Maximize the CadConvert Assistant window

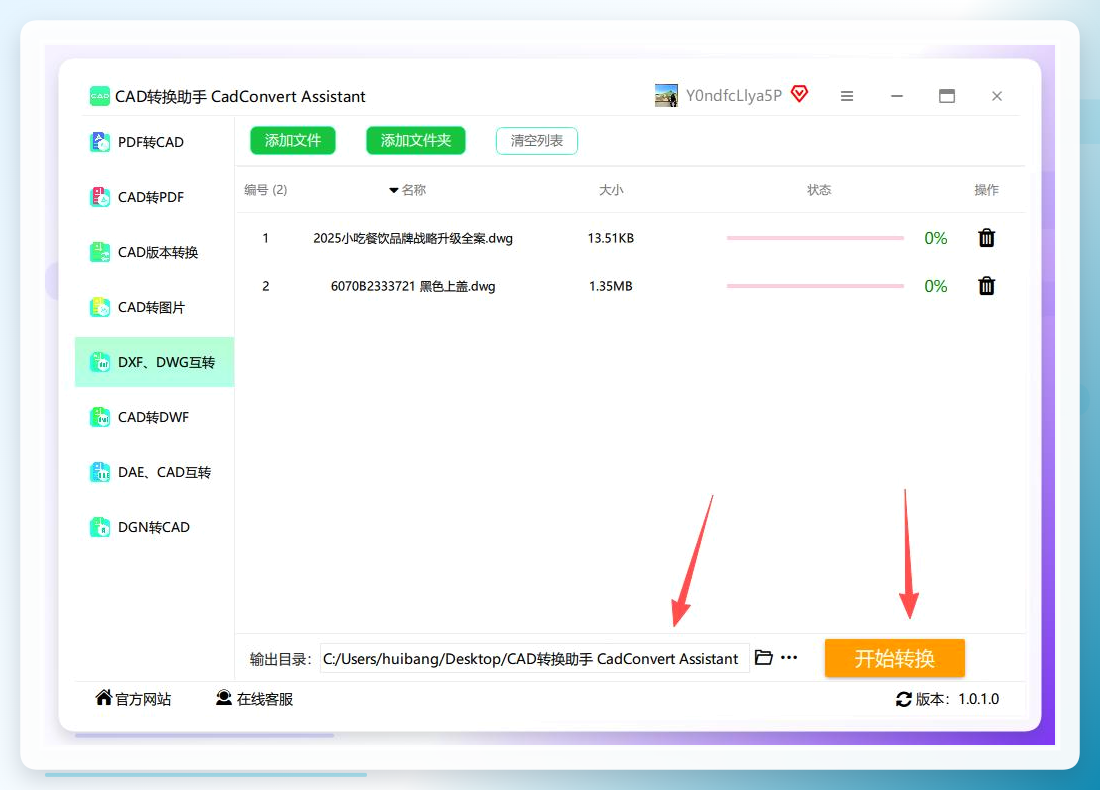pos(946,96)
